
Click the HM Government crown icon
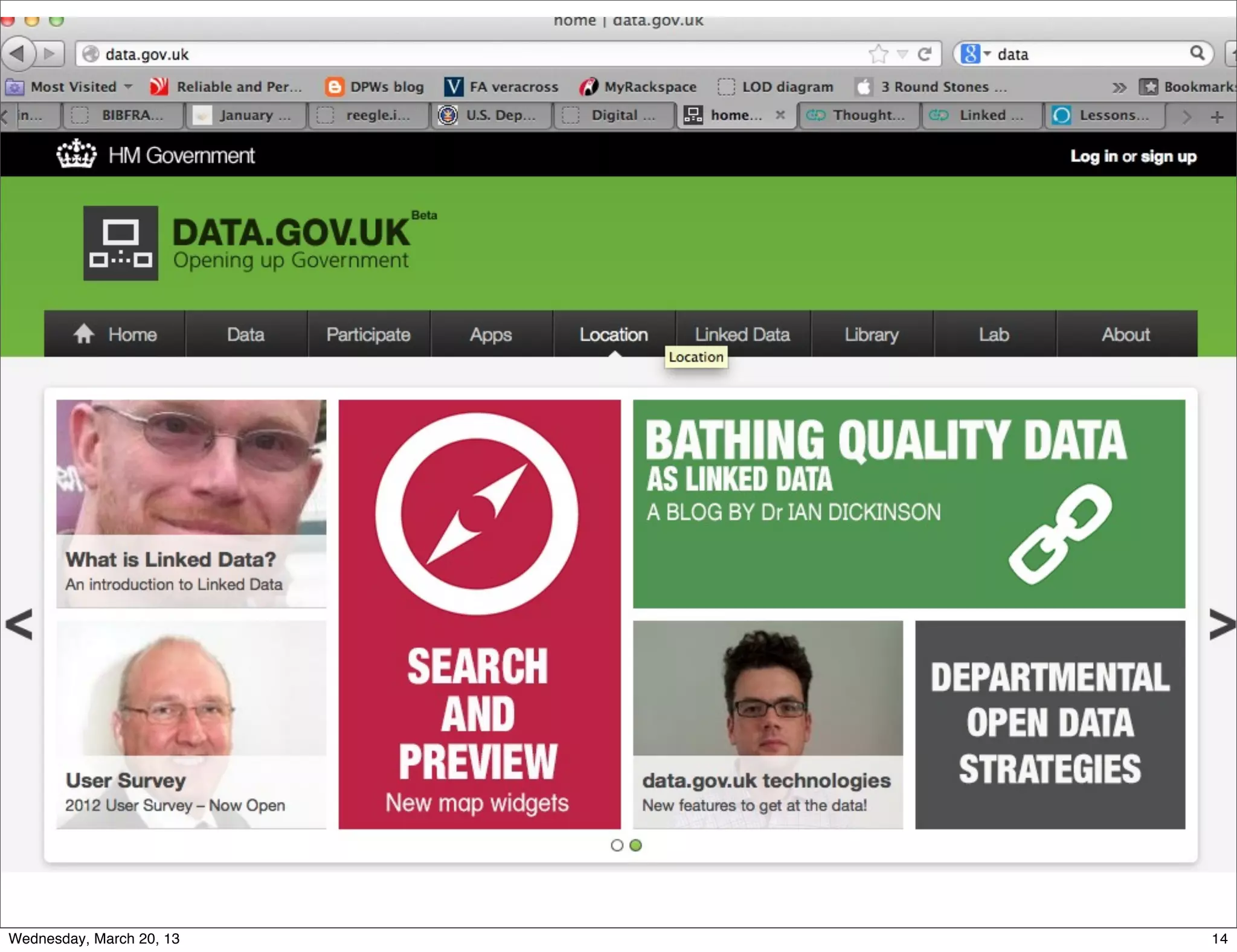point(76,155)
